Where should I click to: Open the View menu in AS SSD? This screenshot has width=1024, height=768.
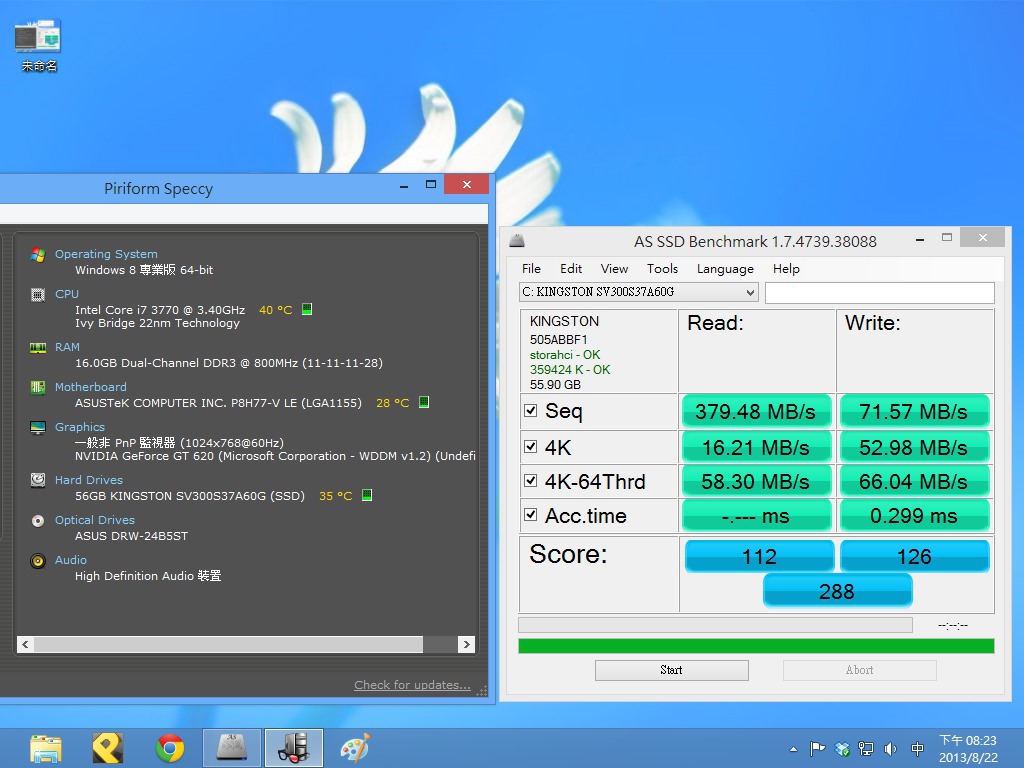[615, 268]
